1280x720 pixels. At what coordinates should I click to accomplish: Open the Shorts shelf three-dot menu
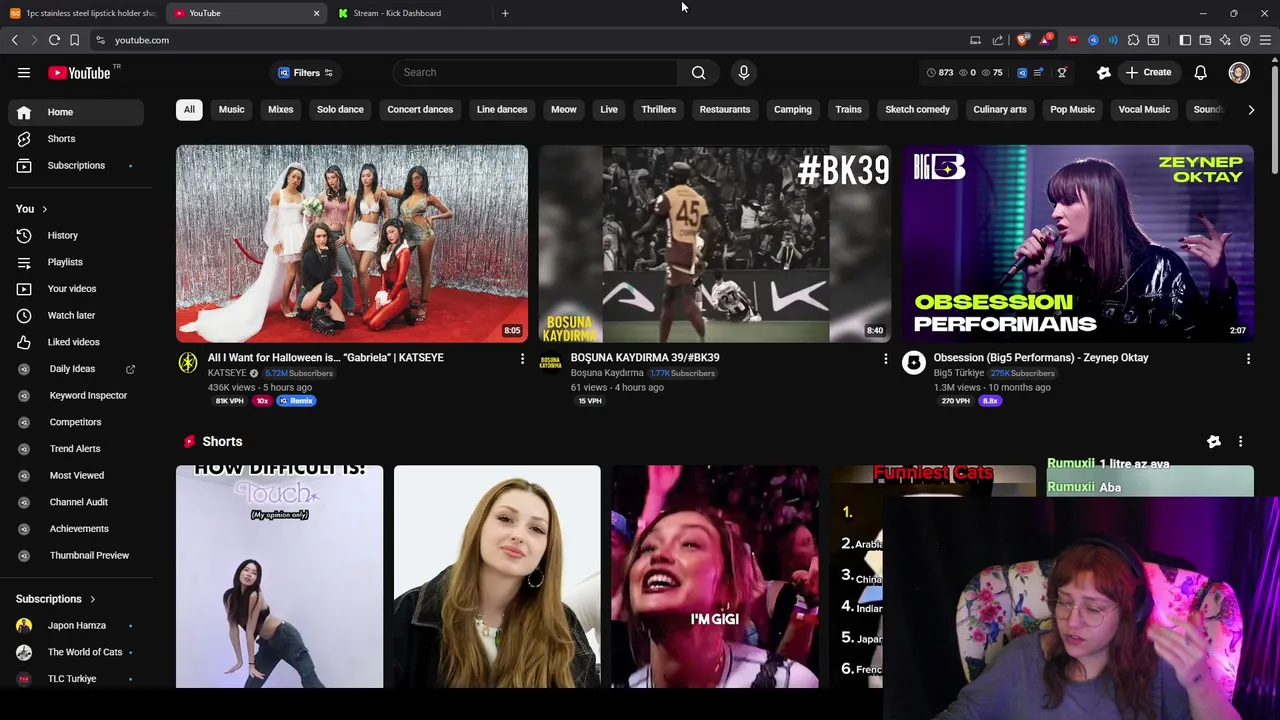click(x=1240, y=441)
